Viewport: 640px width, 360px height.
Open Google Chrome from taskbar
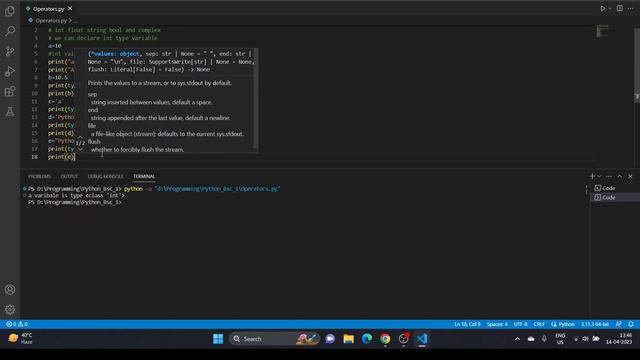point(385,339)
